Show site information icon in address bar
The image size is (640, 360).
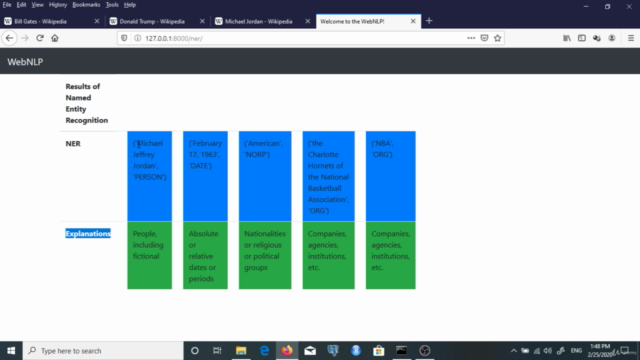click(138, 38)
